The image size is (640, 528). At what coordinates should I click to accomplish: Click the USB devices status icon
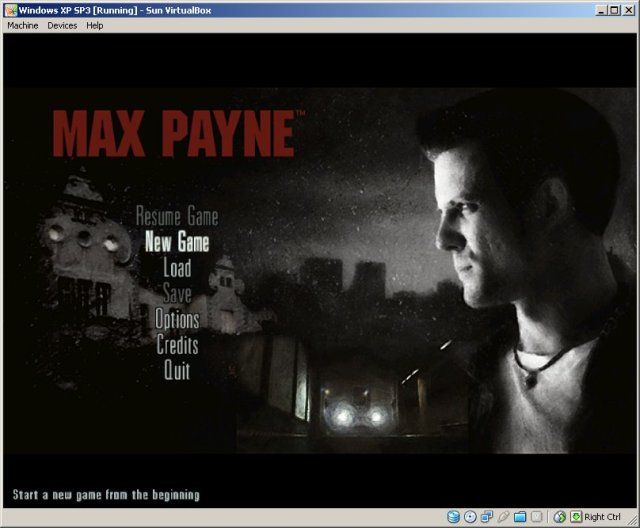click(503, 517)
